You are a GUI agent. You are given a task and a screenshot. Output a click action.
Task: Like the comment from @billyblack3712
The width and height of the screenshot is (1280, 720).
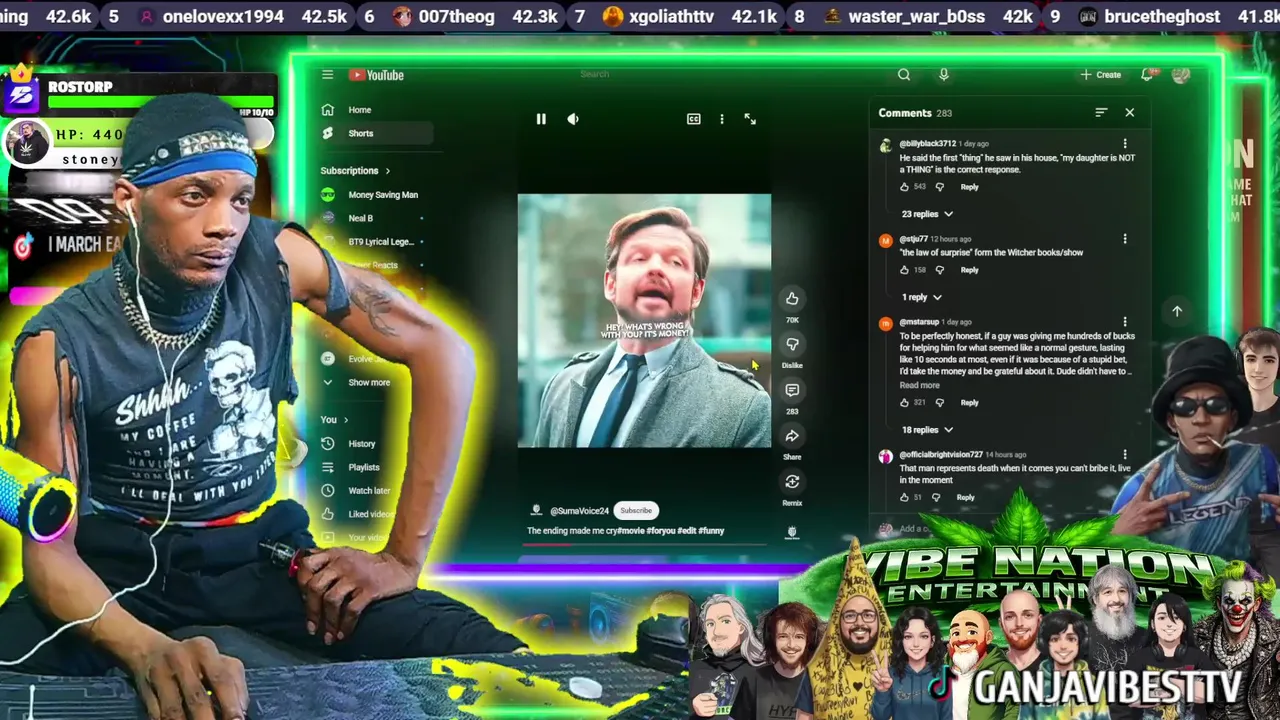coord(904,187)
